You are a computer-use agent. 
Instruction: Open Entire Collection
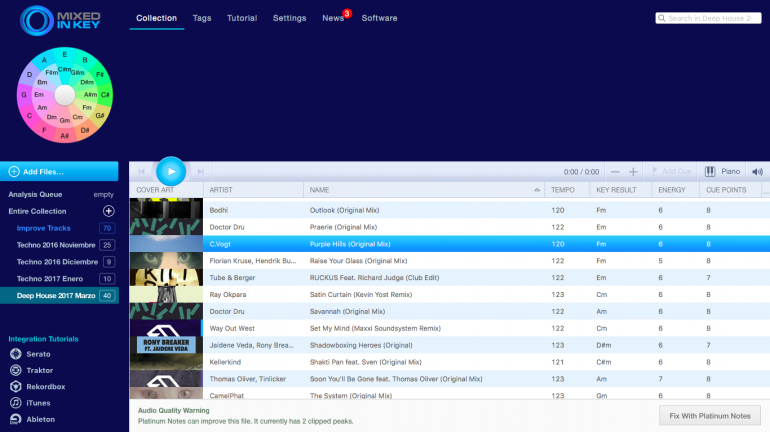click(x=37, y=211)
